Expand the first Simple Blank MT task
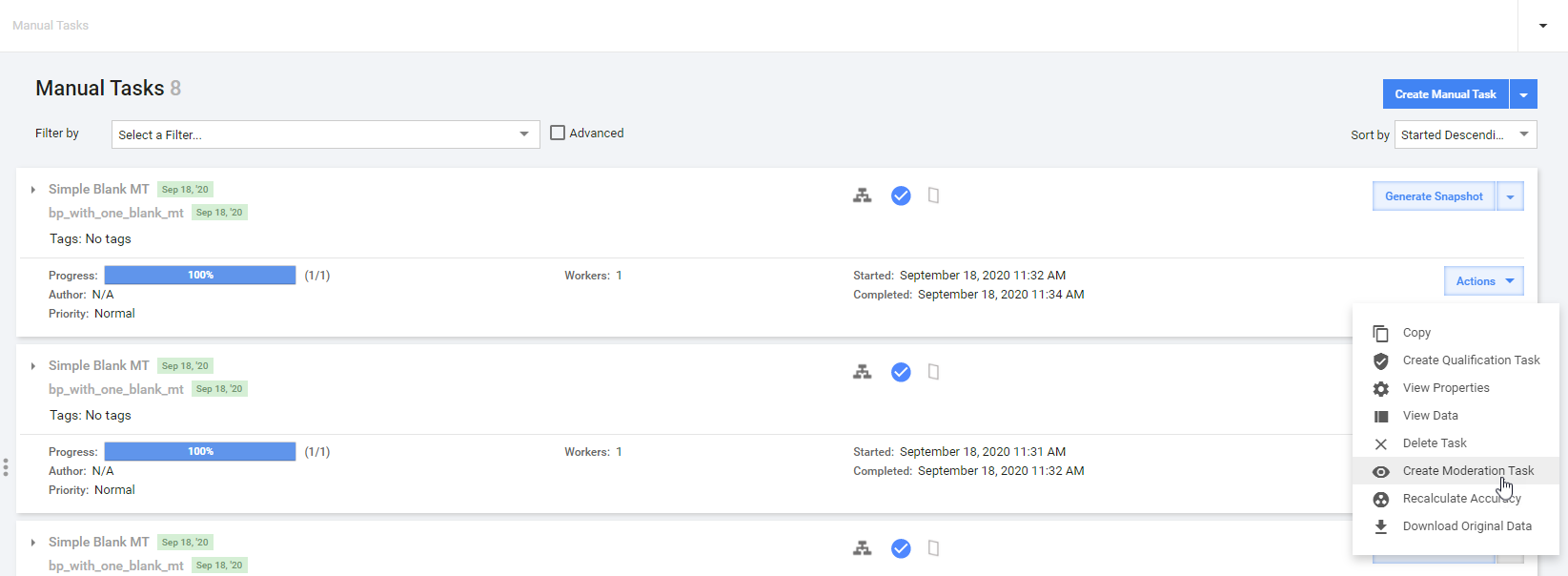 [x=33, y=190]
